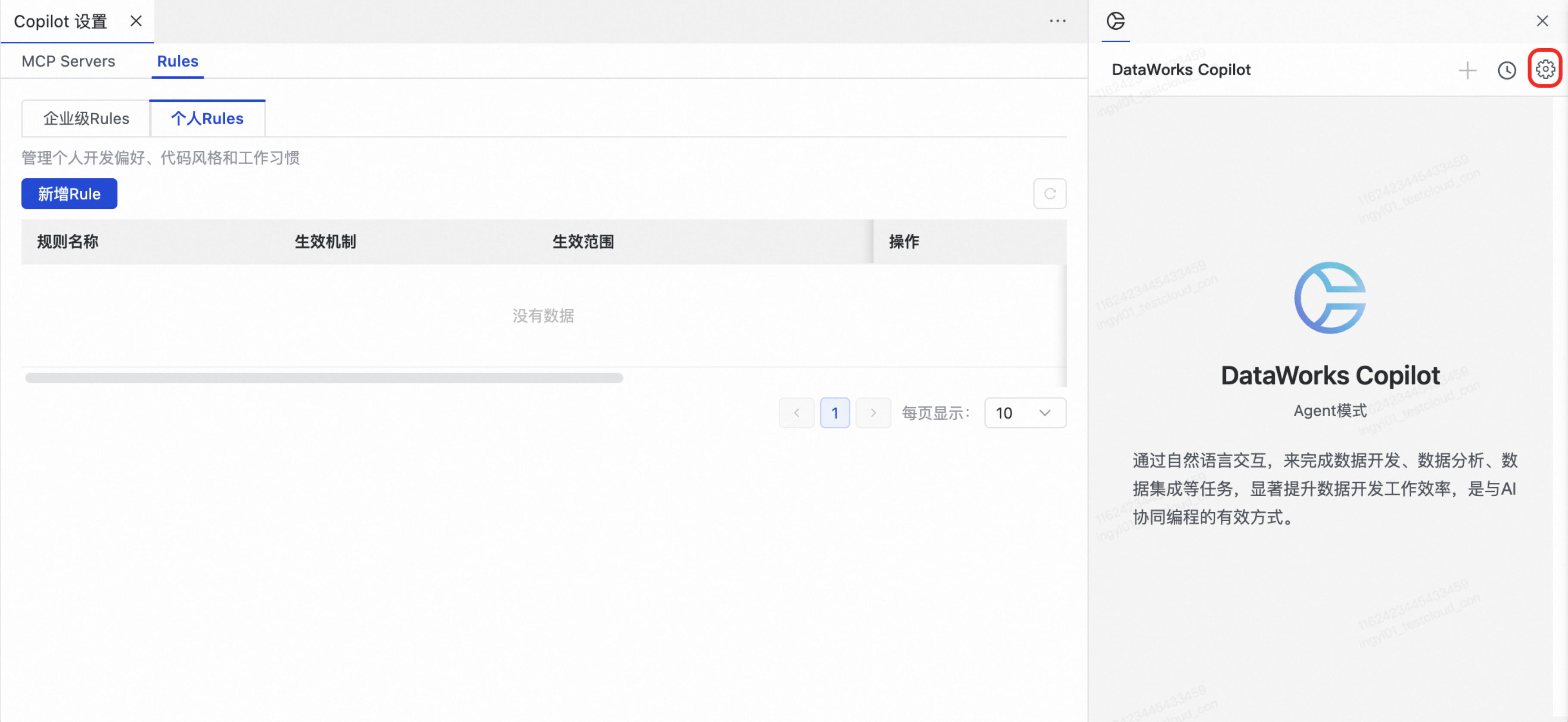Click the table horizontal scrollbar
Screen dimensions: 1568x722
[324, 378]
